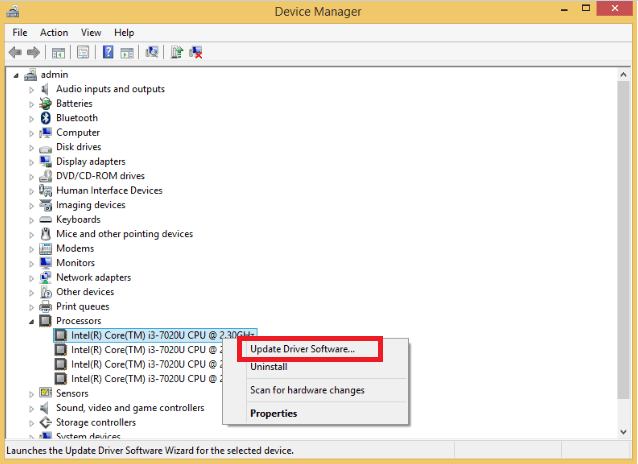Click the Processors chip icon
This screenshot has width=638, height=464.
[46, 321]
